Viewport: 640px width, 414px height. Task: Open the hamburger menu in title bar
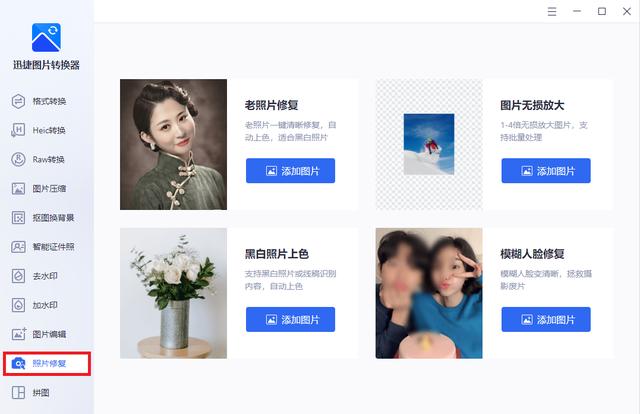tap(552, 11)
